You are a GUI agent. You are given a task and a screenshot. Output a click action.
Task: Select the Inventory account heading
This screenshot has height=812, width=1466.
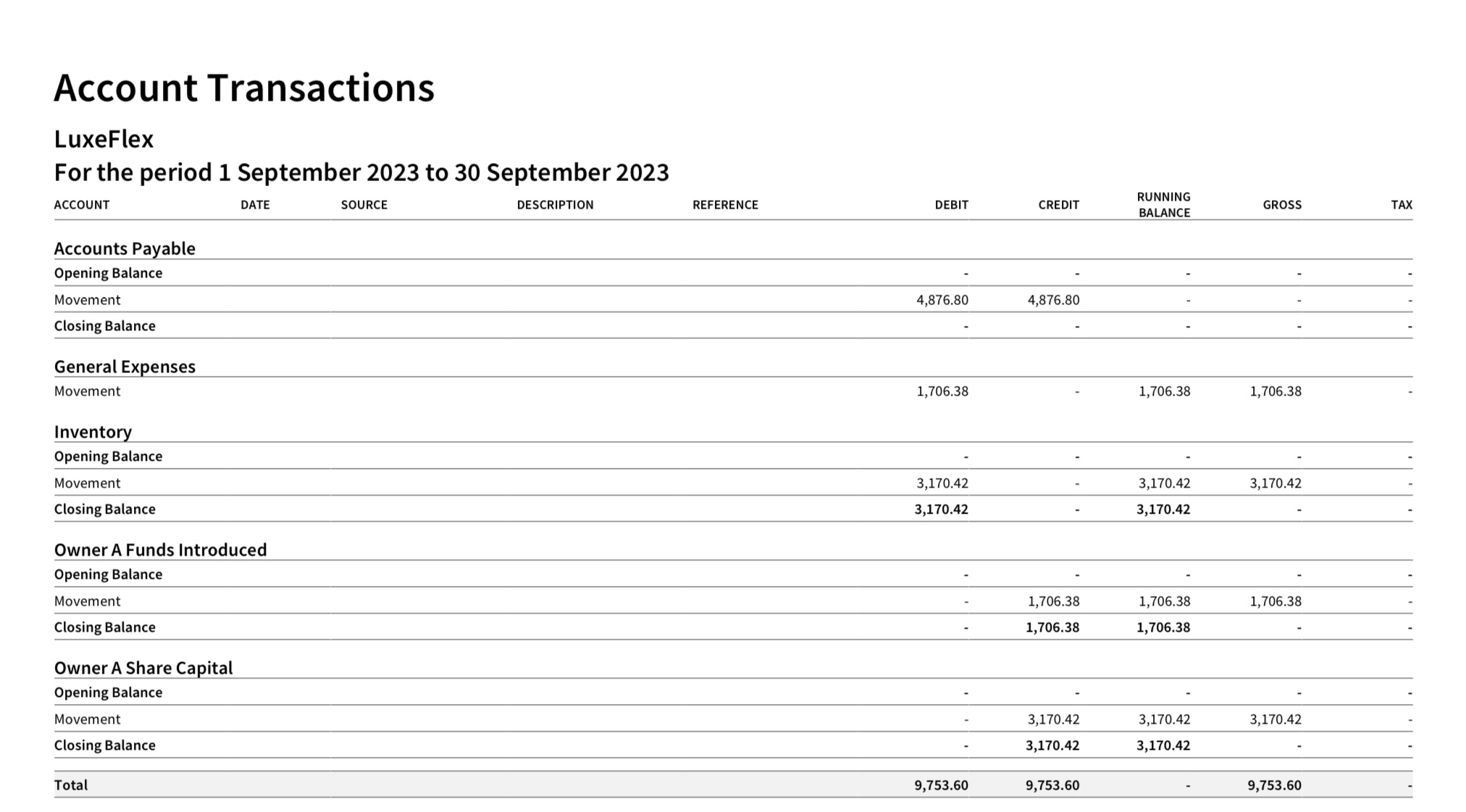tap(93, 432)
